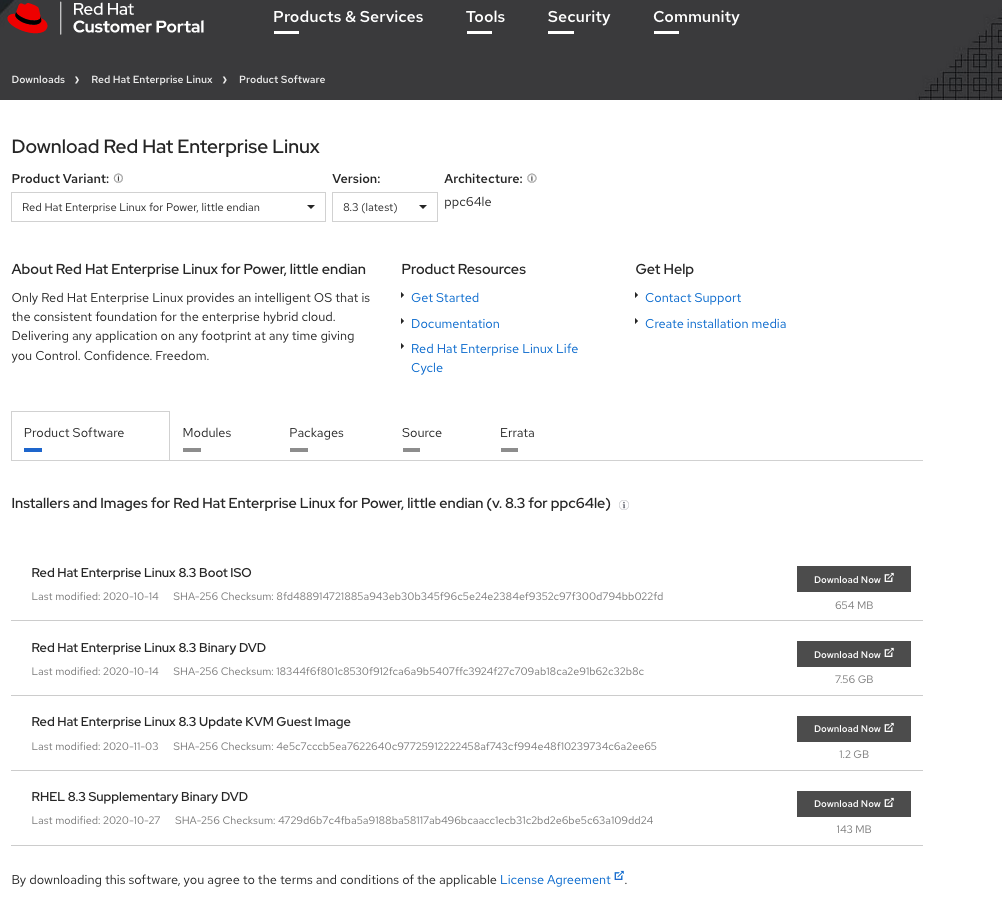1002x912 pixels.
Task: Click the 7.56 GB file size
Action: tap(854, 679)
